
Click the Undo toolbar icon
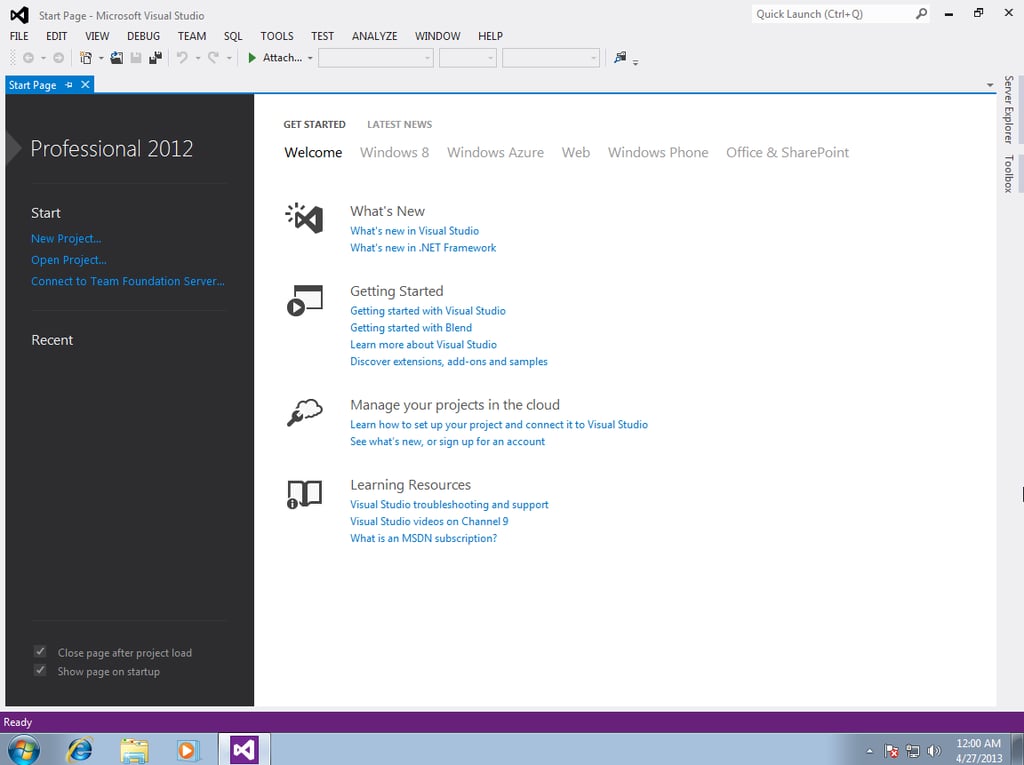[182, 58]
